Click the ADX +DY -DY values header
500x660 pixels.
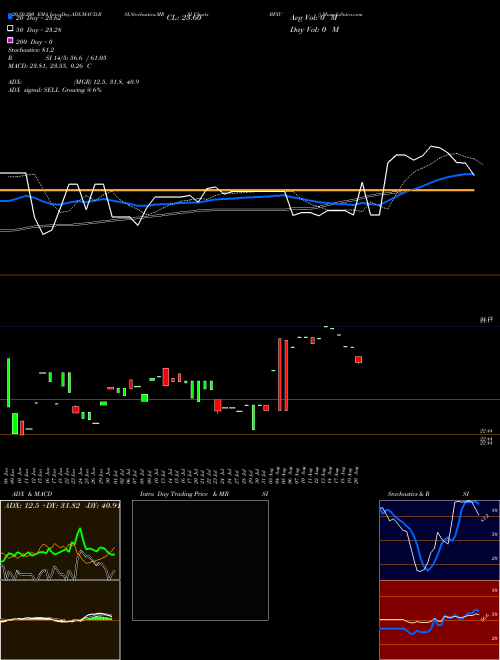[x=62, y=505]
